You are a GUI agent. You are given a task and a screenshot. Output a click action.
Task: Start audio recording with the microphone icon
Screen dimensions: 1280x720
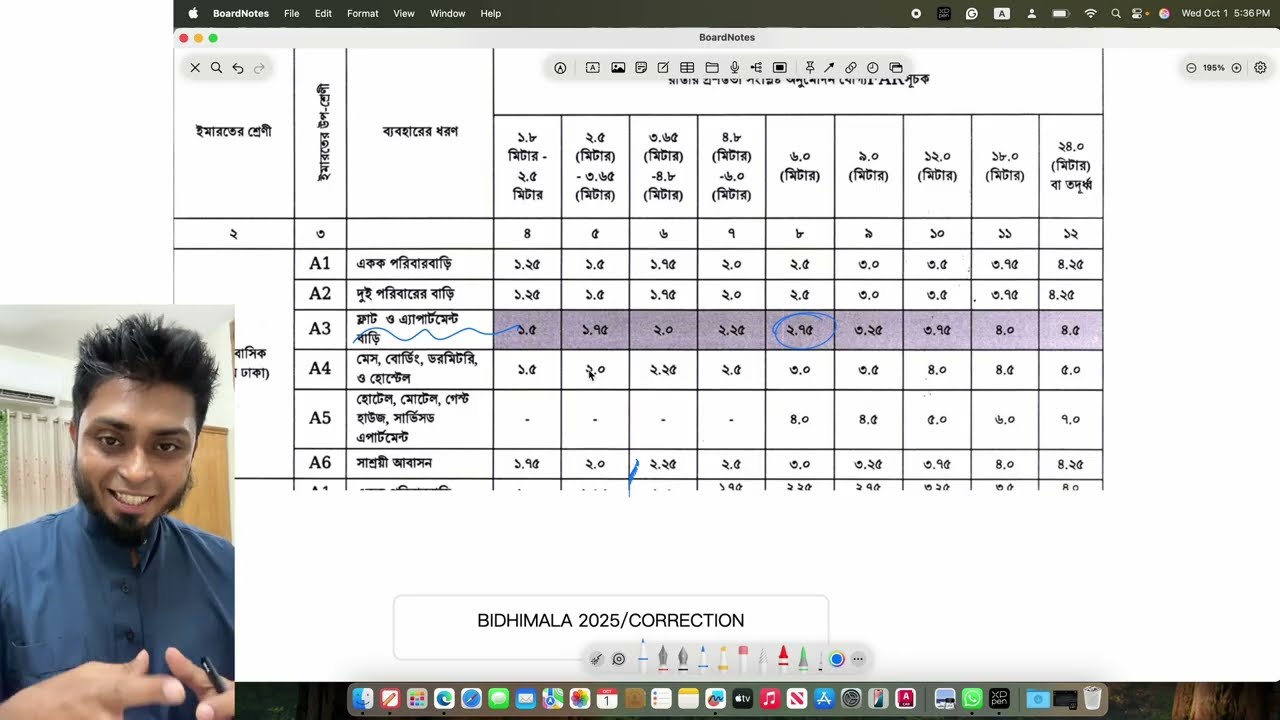[x=734, y=68]
